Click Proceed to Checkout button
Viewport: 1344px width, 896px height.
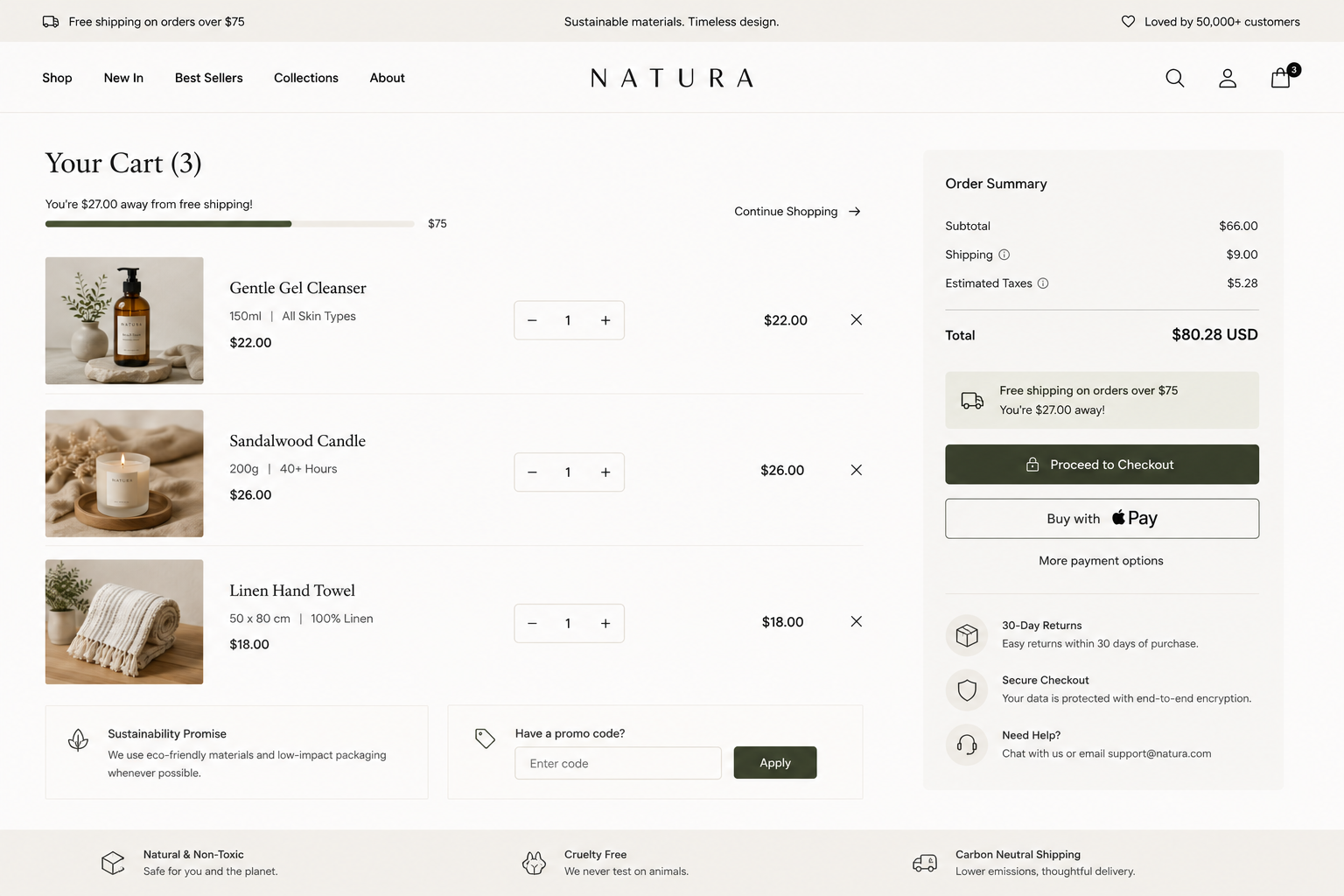pyautogui.click(x=1102, y=465)
